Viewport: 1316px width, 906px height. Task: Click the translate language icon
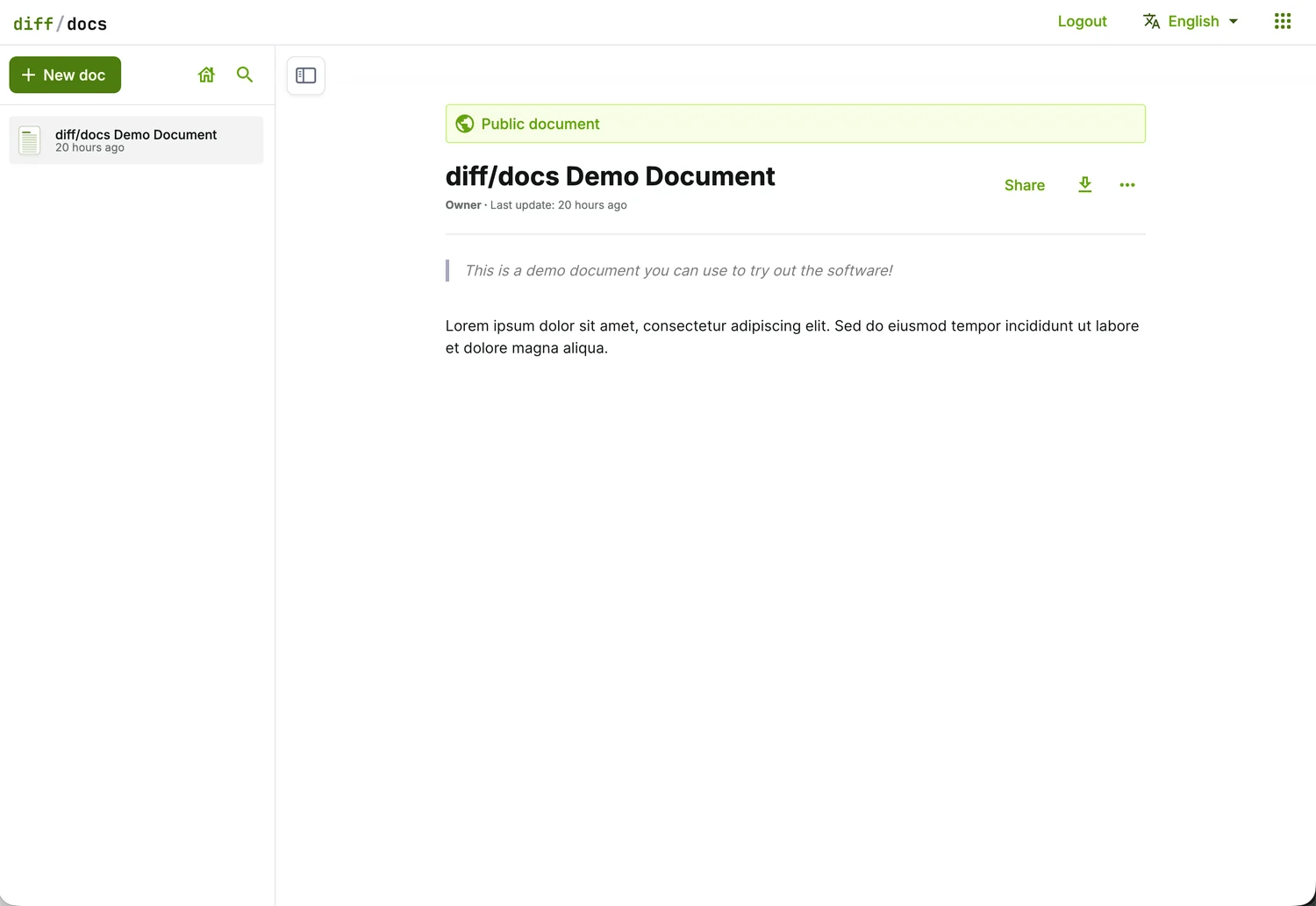click(x=1151, y=21)
